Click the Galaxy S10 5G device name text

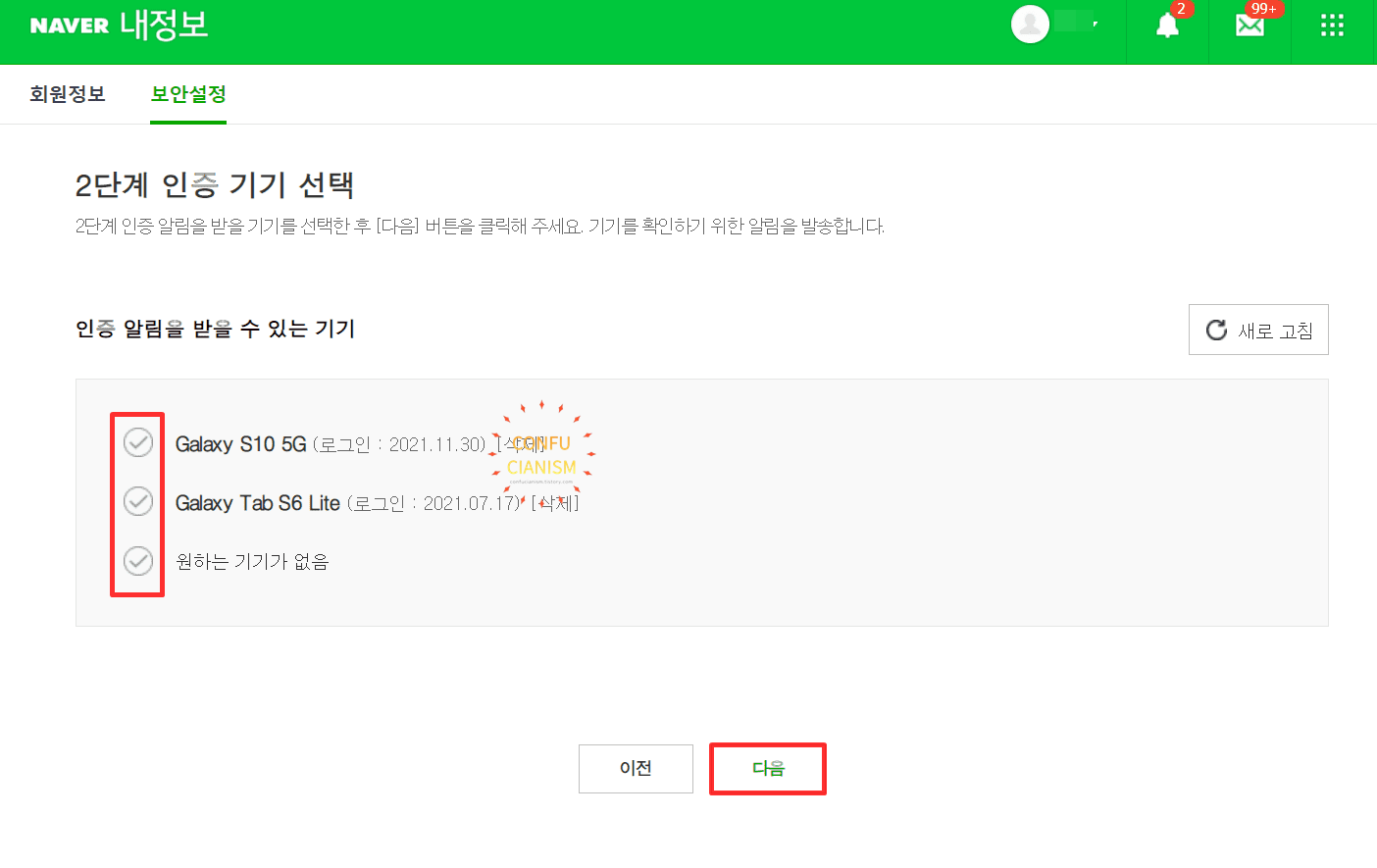[x=241, y=444]
